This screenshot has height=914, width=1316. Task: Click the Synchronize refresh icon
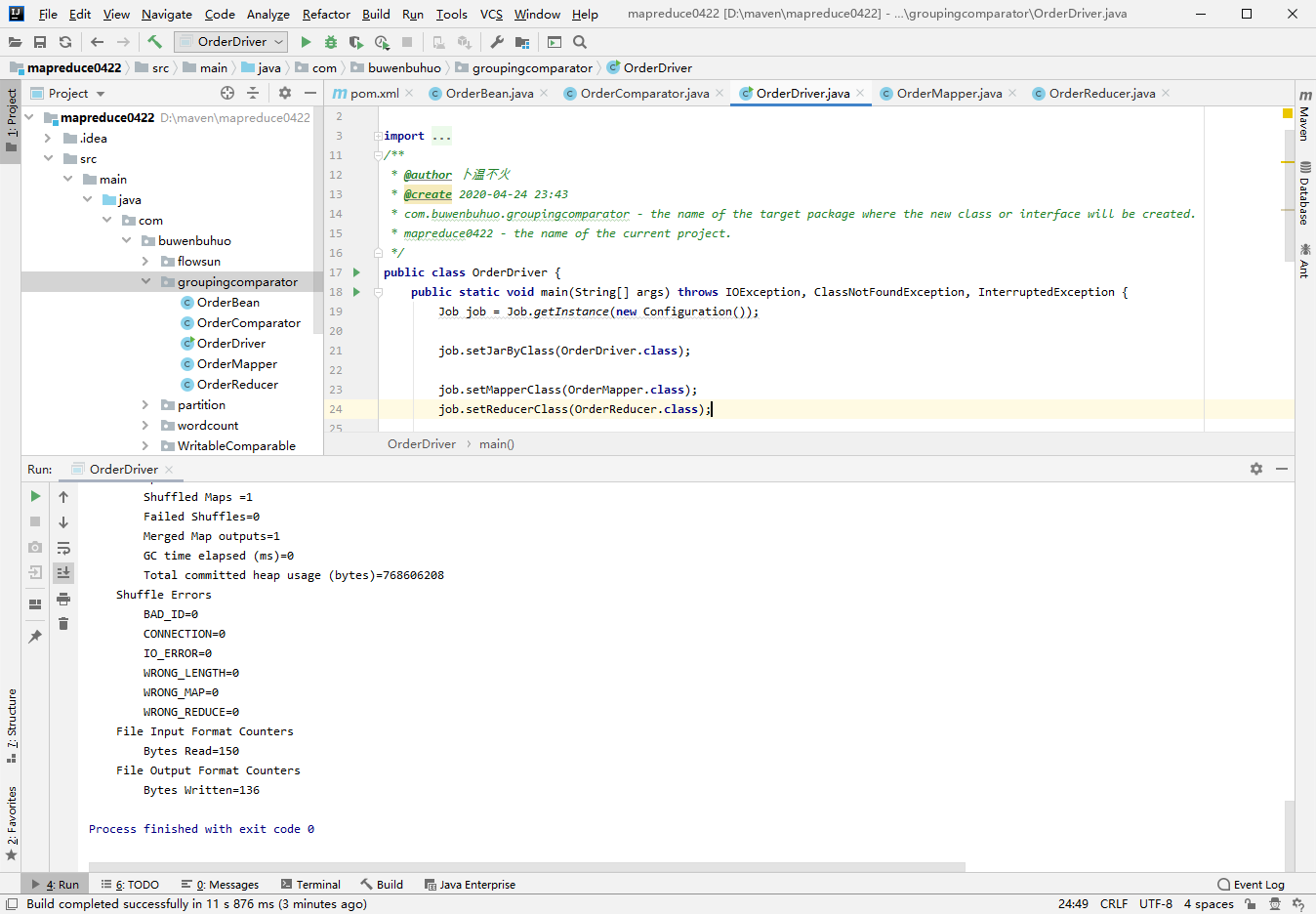pos(65,42)
